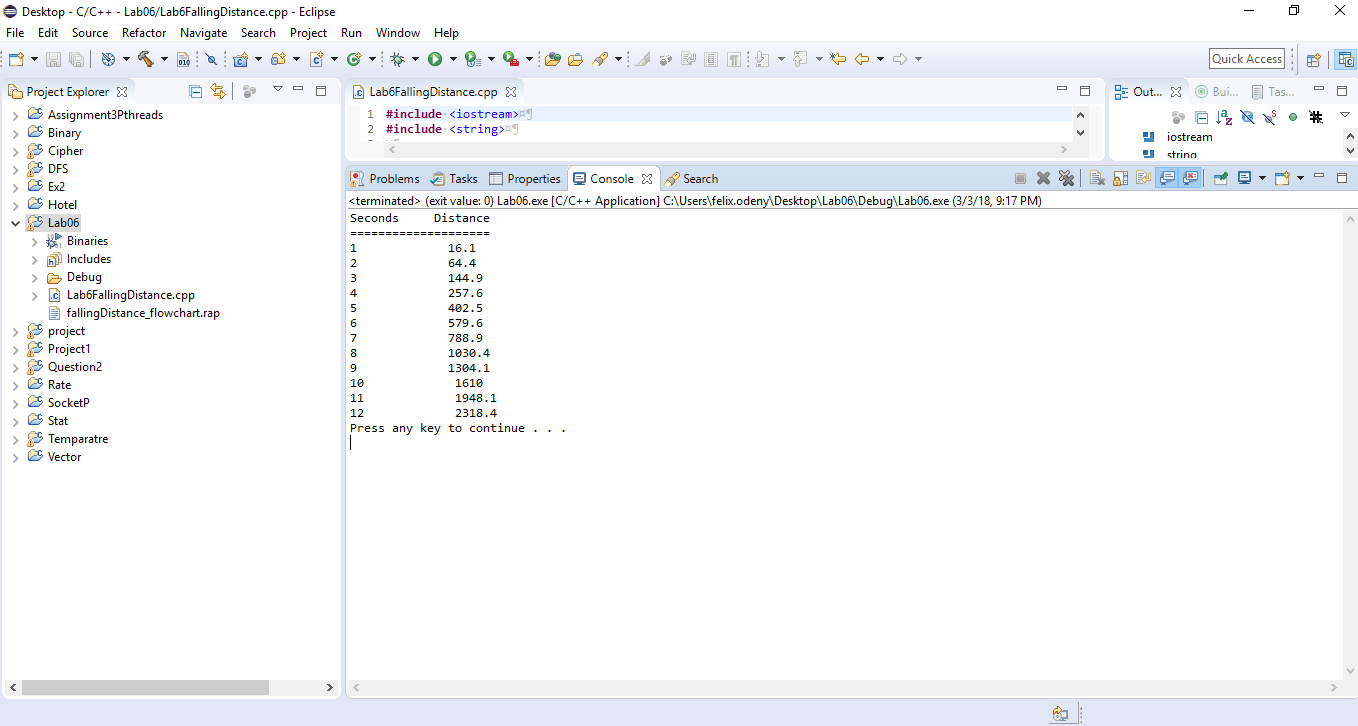Switch to the Problems tab
The image size is (1358, 726).
pos(385,179)
